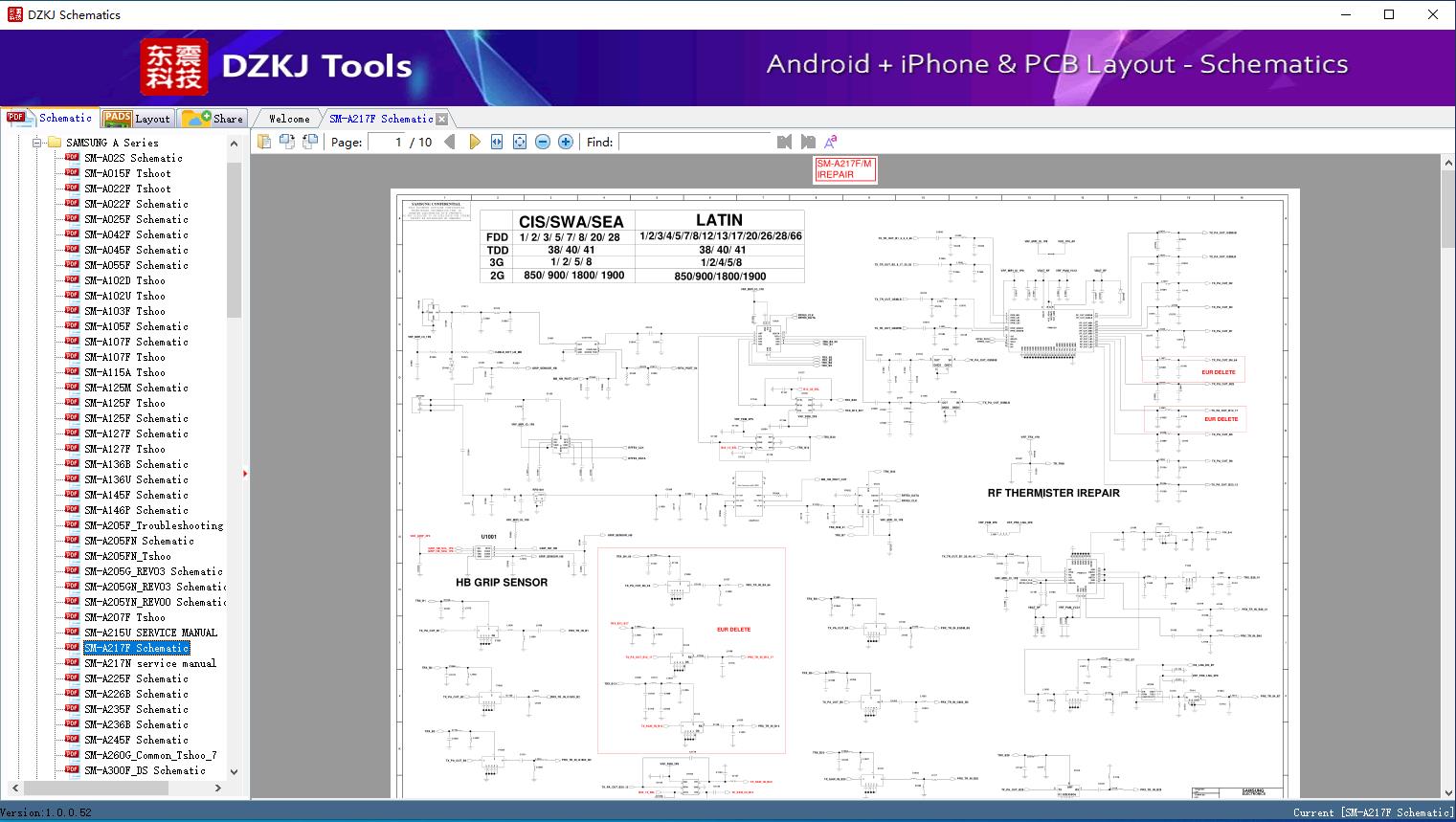
Task: Switch to the PADS Layout tab
Action: coord(138,118)
